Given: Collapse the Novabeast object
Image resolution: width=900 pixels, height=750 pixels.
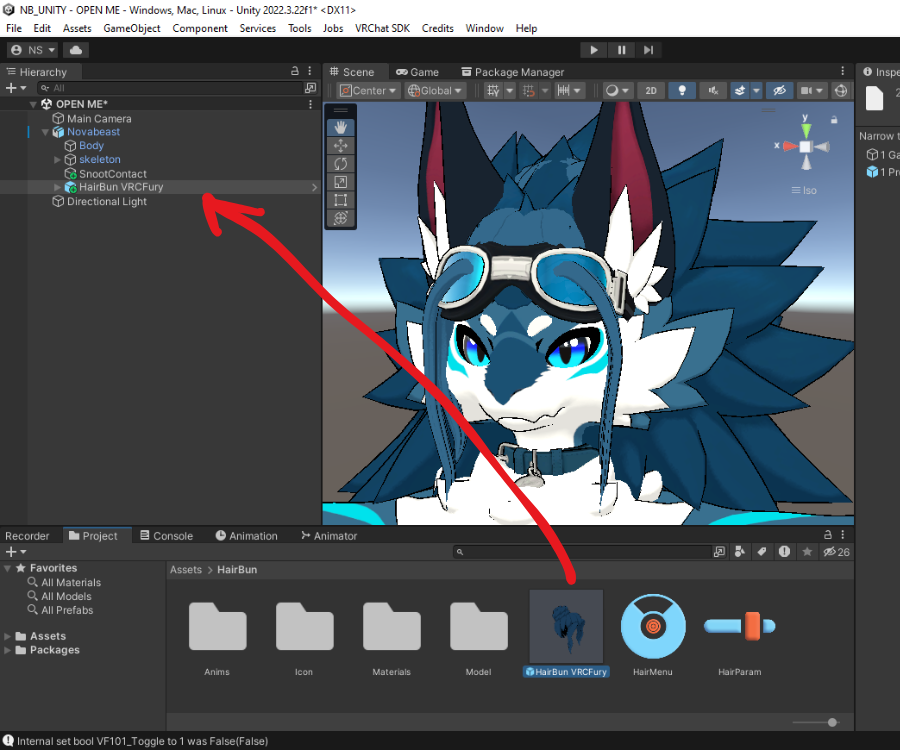Looking at the screenshot, I should click(45, 132).
